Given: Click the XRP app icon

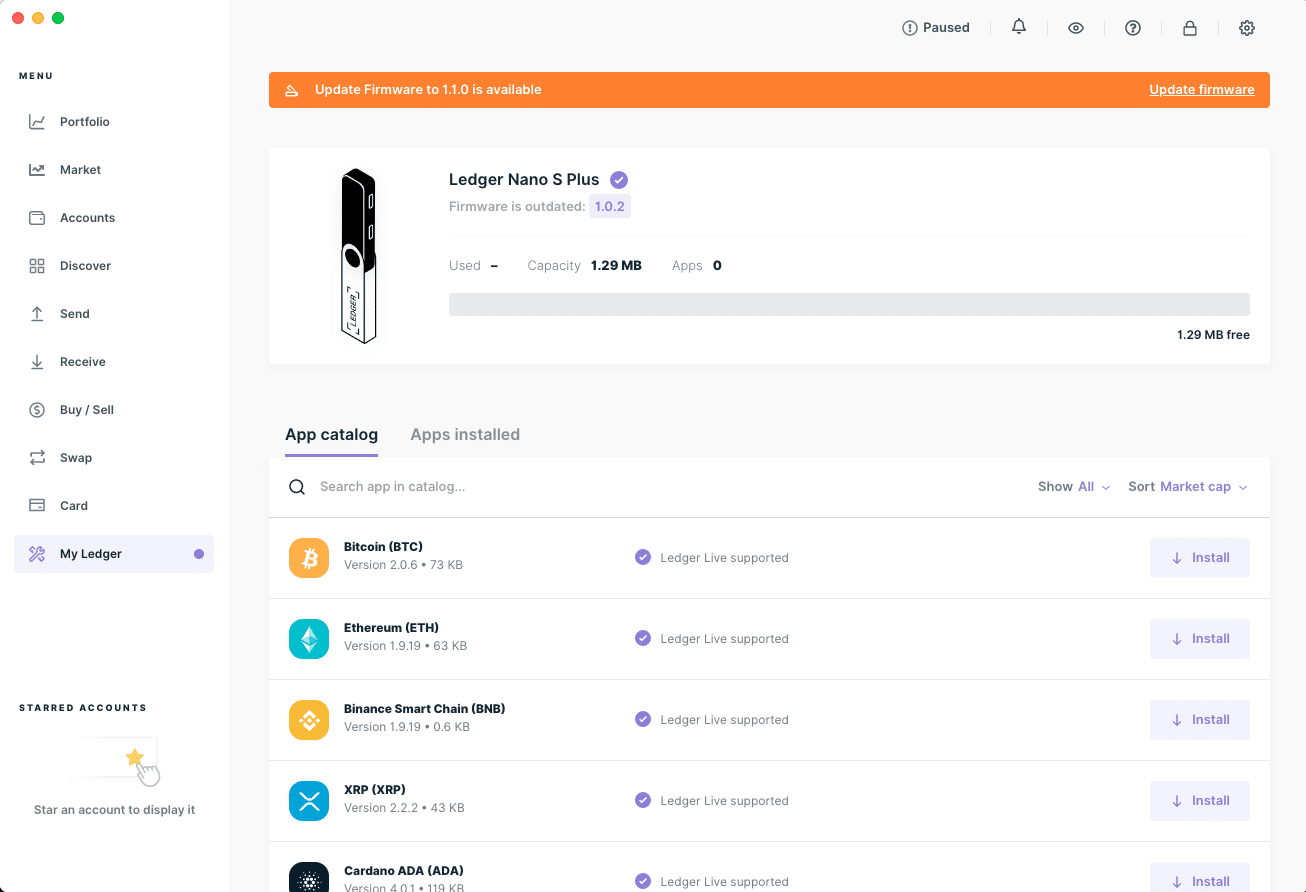Looking at the screenshot, I should (309, 801).
